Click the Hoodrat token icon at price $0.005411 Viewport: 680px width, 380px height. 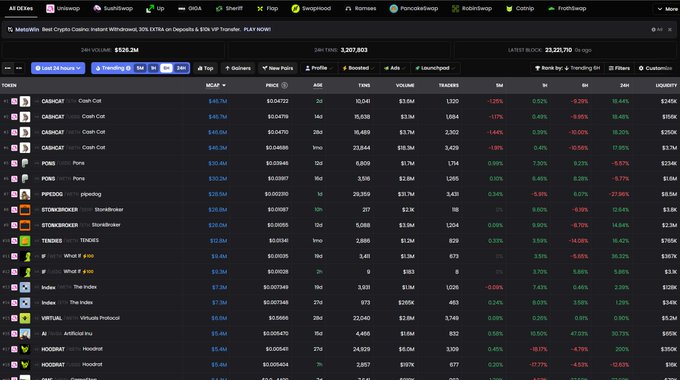(x=25, y=349)
